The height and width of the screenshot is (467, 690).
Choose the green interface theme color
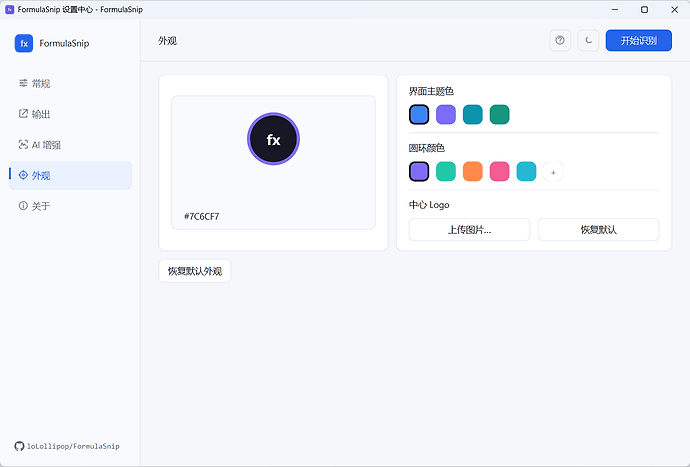click(499, 114)
